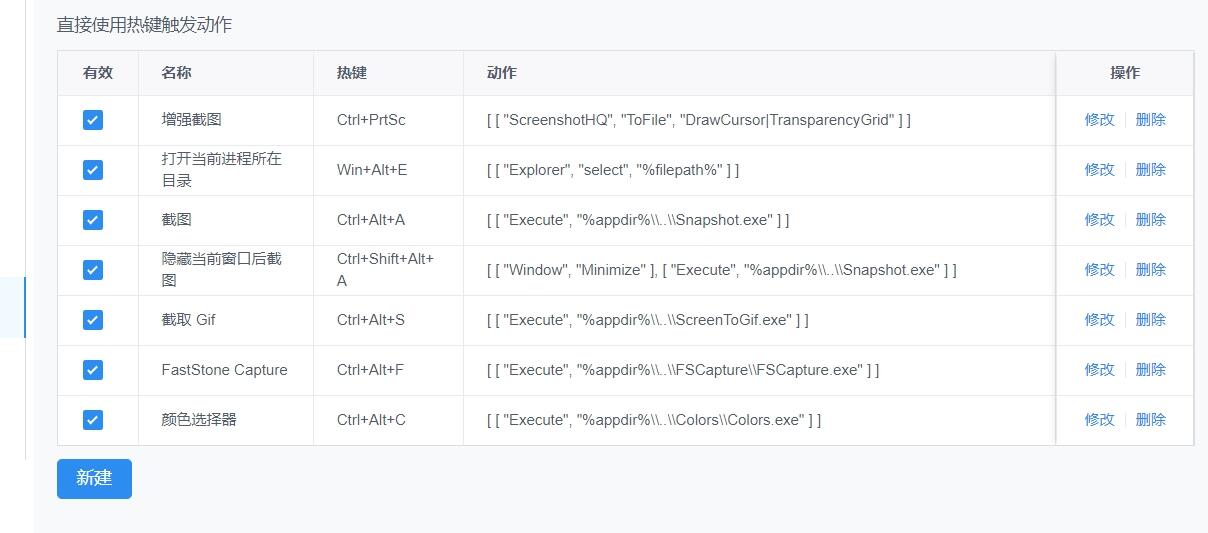Viewport: 1208px width, 533px height.
Task: Click the 热键 column header
Action: point(352,73)
